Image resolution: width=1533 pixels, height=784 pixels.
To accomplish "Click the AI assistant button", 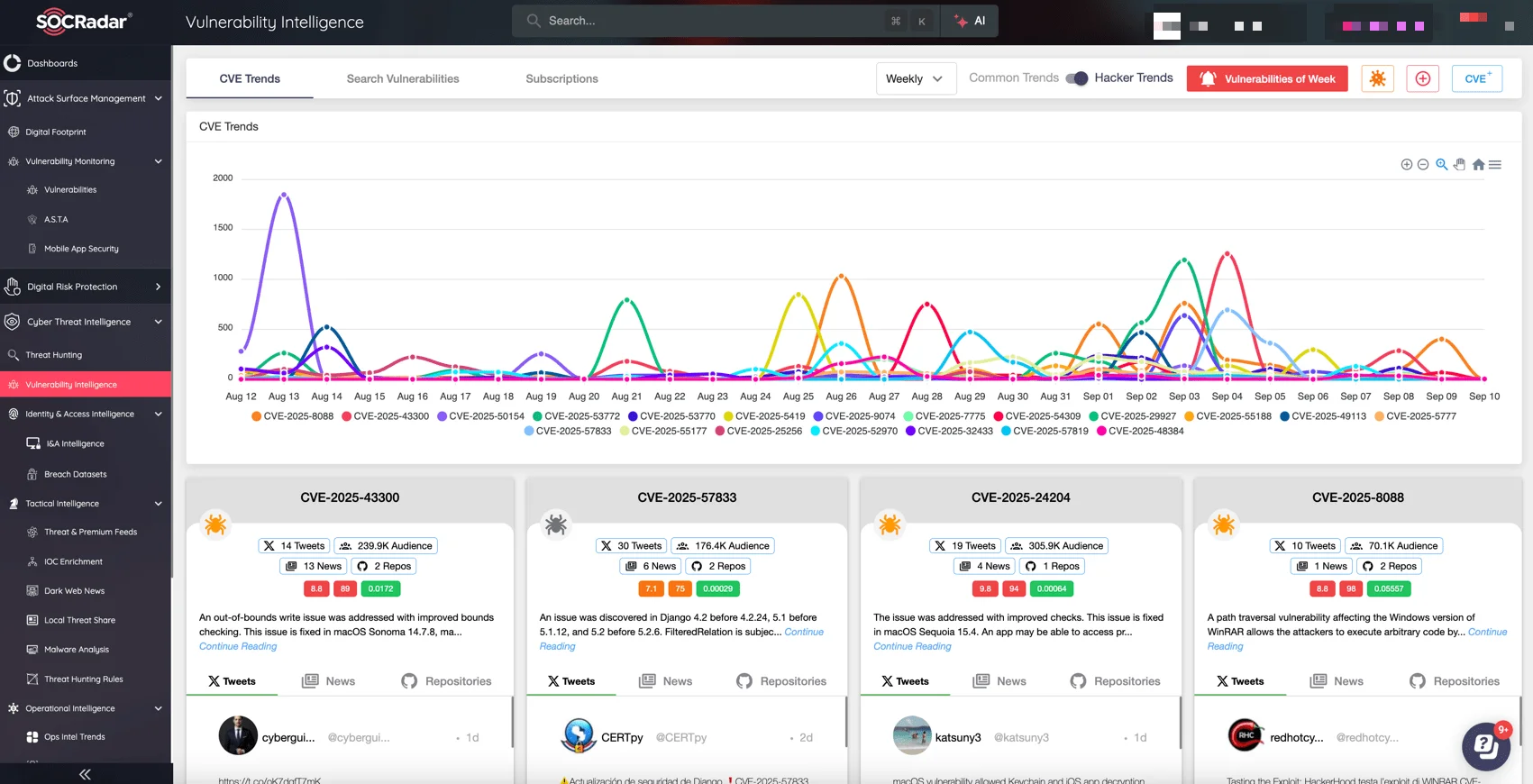I will pos(970,21).
